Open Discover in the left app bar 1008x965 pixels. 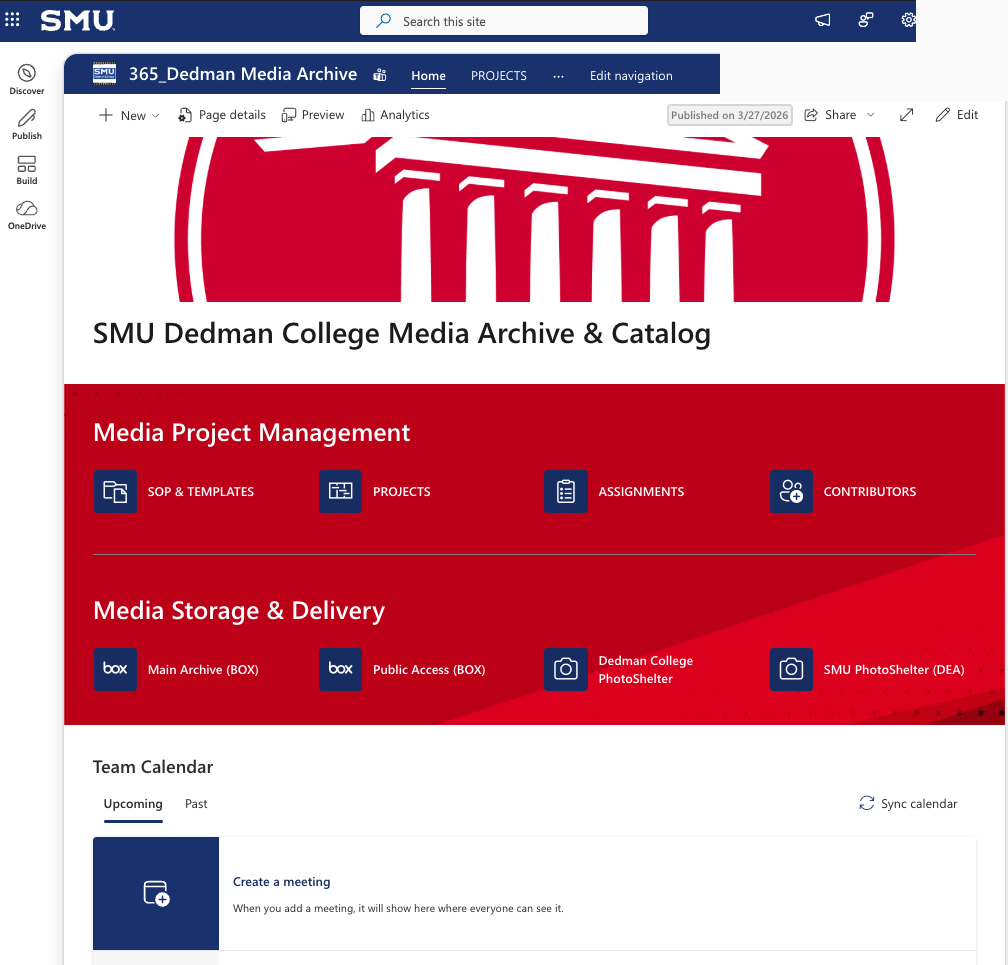click(x=26, y=80)
